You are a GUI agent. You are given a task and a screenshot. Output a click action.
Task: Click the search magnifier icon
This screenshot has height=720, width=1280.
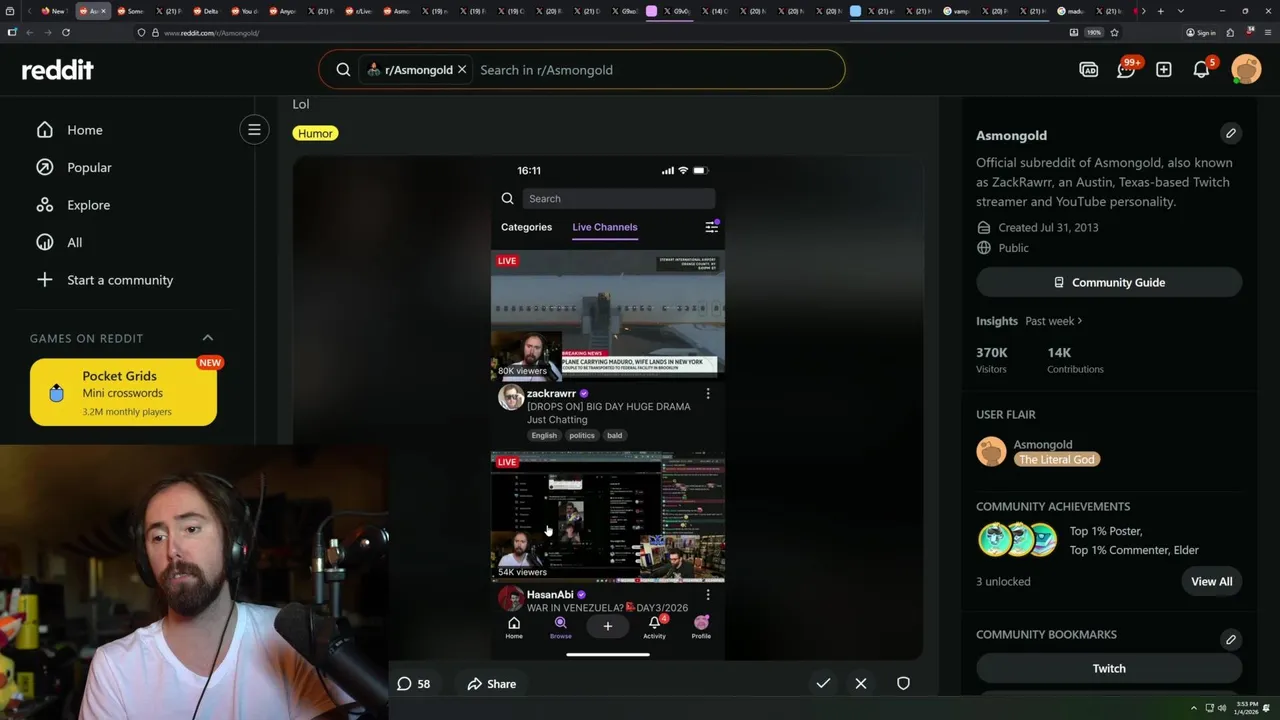coord(343,70)
